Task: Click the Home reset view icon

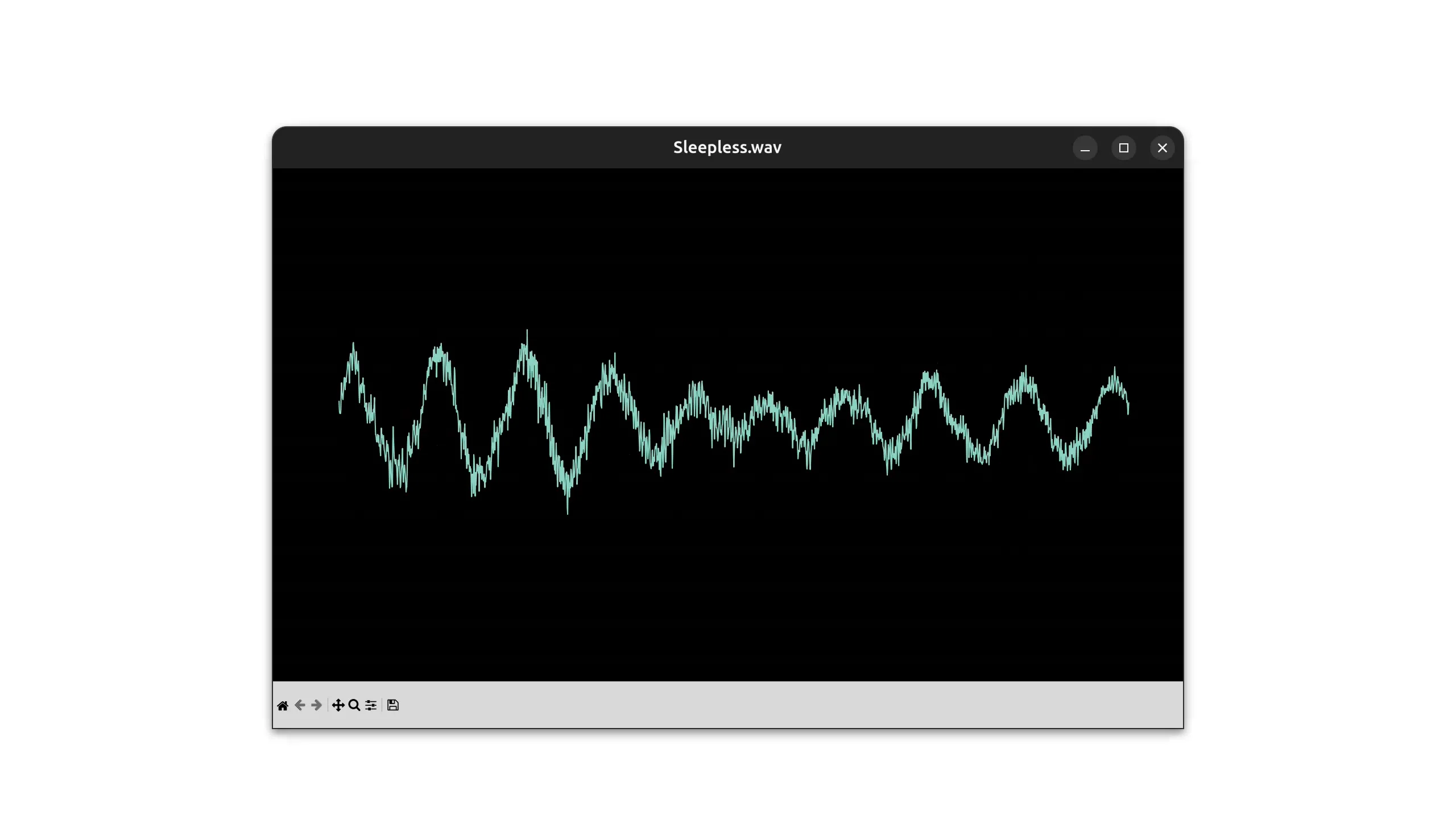Action: (283, 706)
